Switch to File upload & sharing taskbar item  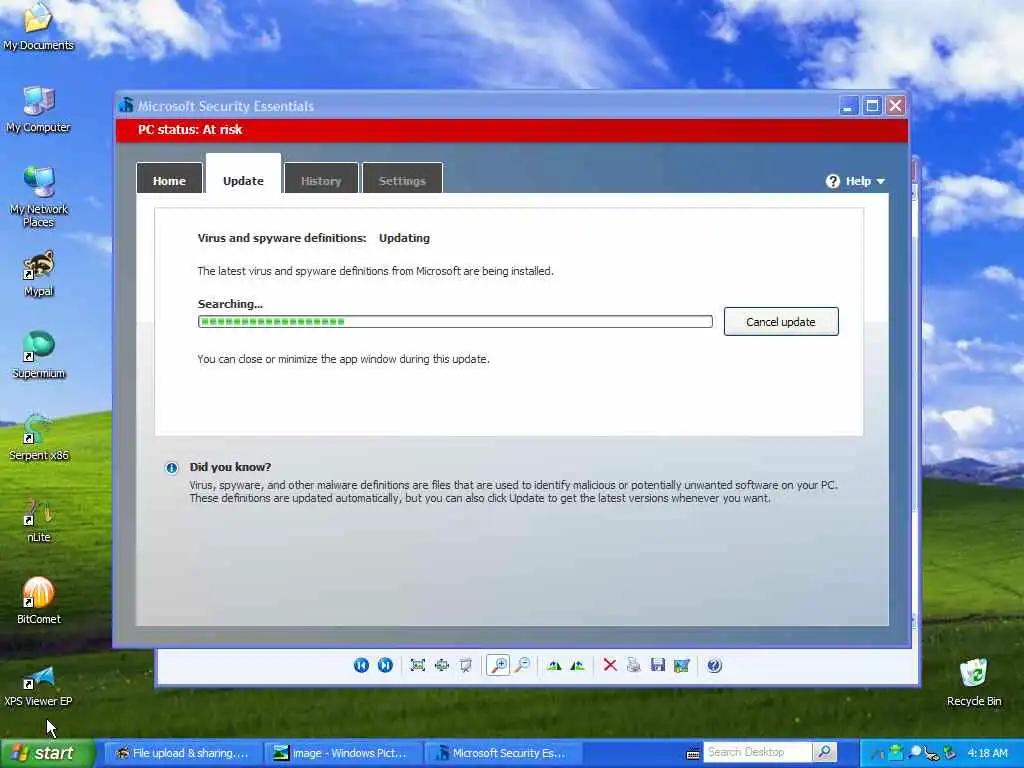click(x=183, y=753)
